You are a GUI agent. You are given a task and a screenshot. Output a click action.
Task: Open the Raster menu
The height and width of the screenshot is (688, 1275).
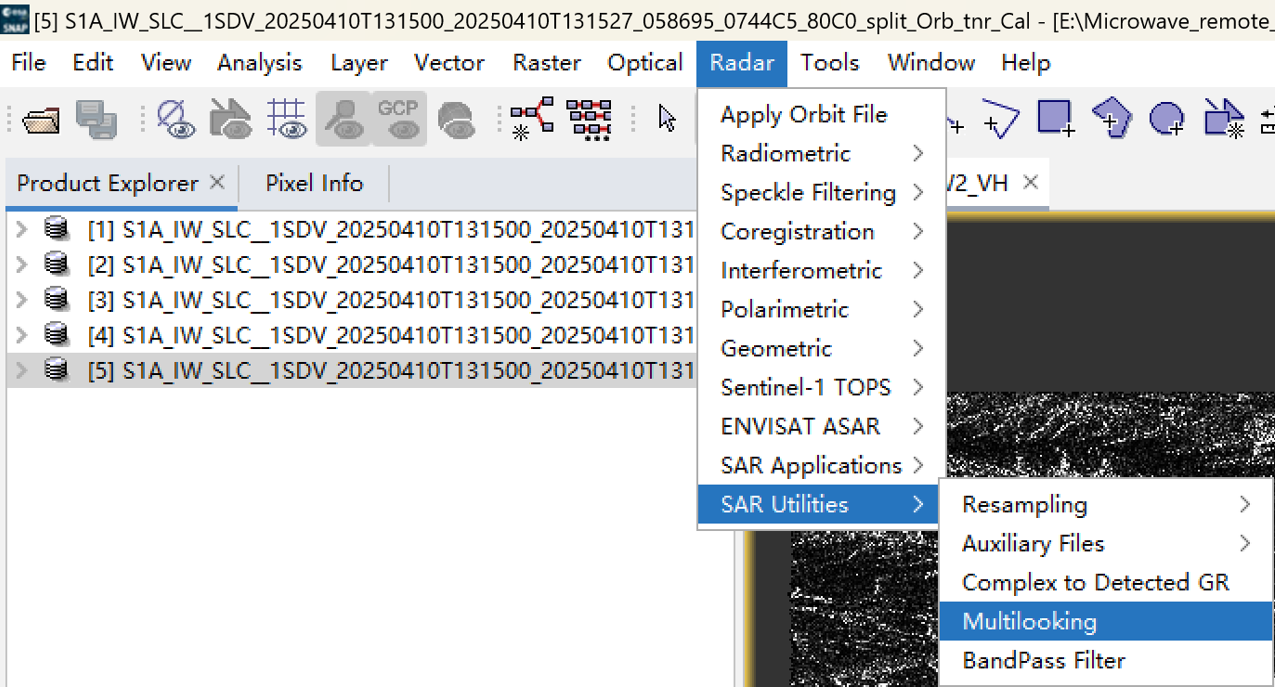pos(547,63)
